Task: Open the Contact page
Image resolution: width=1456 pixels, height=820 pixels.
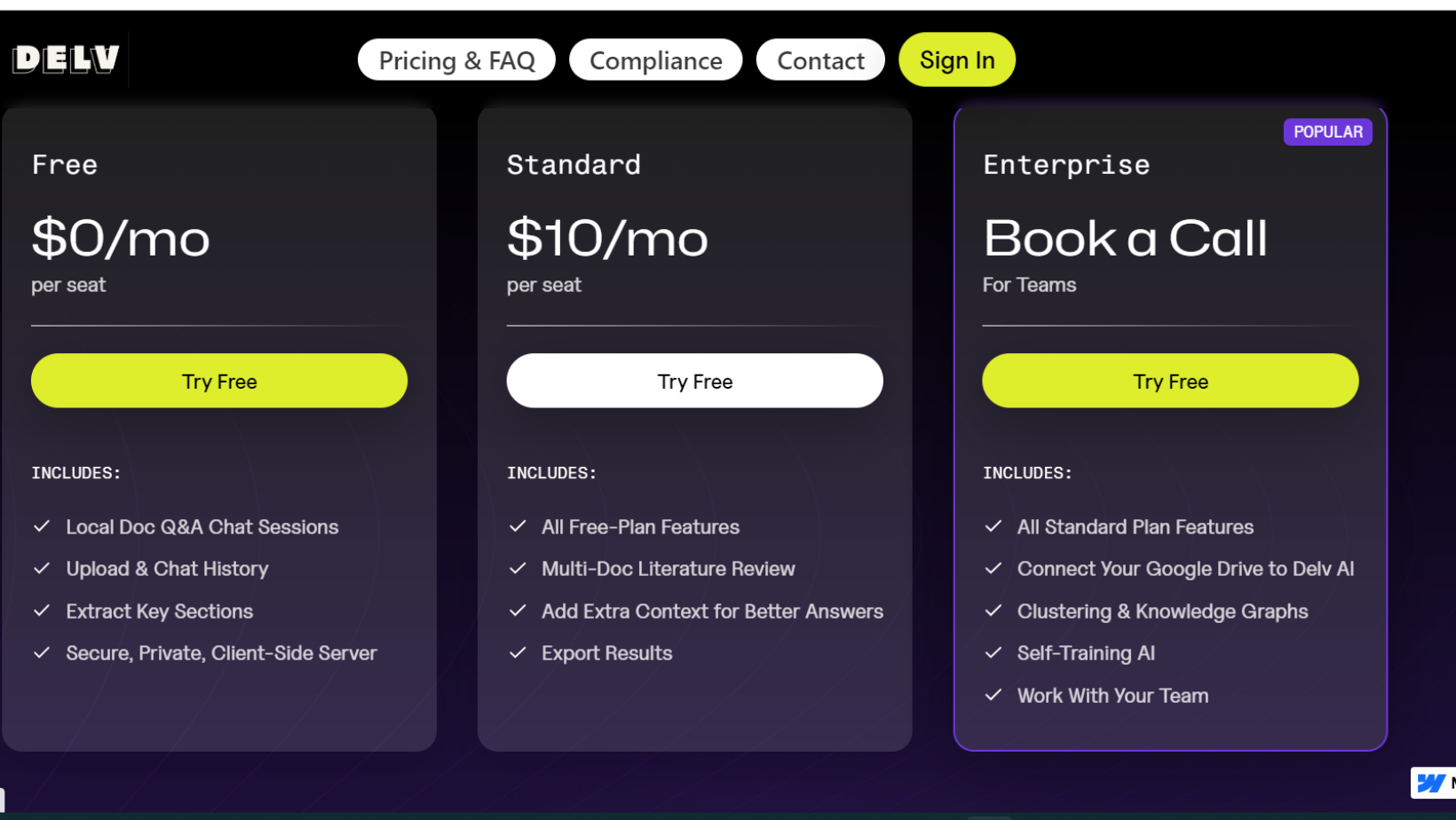Action: (820, 60)
